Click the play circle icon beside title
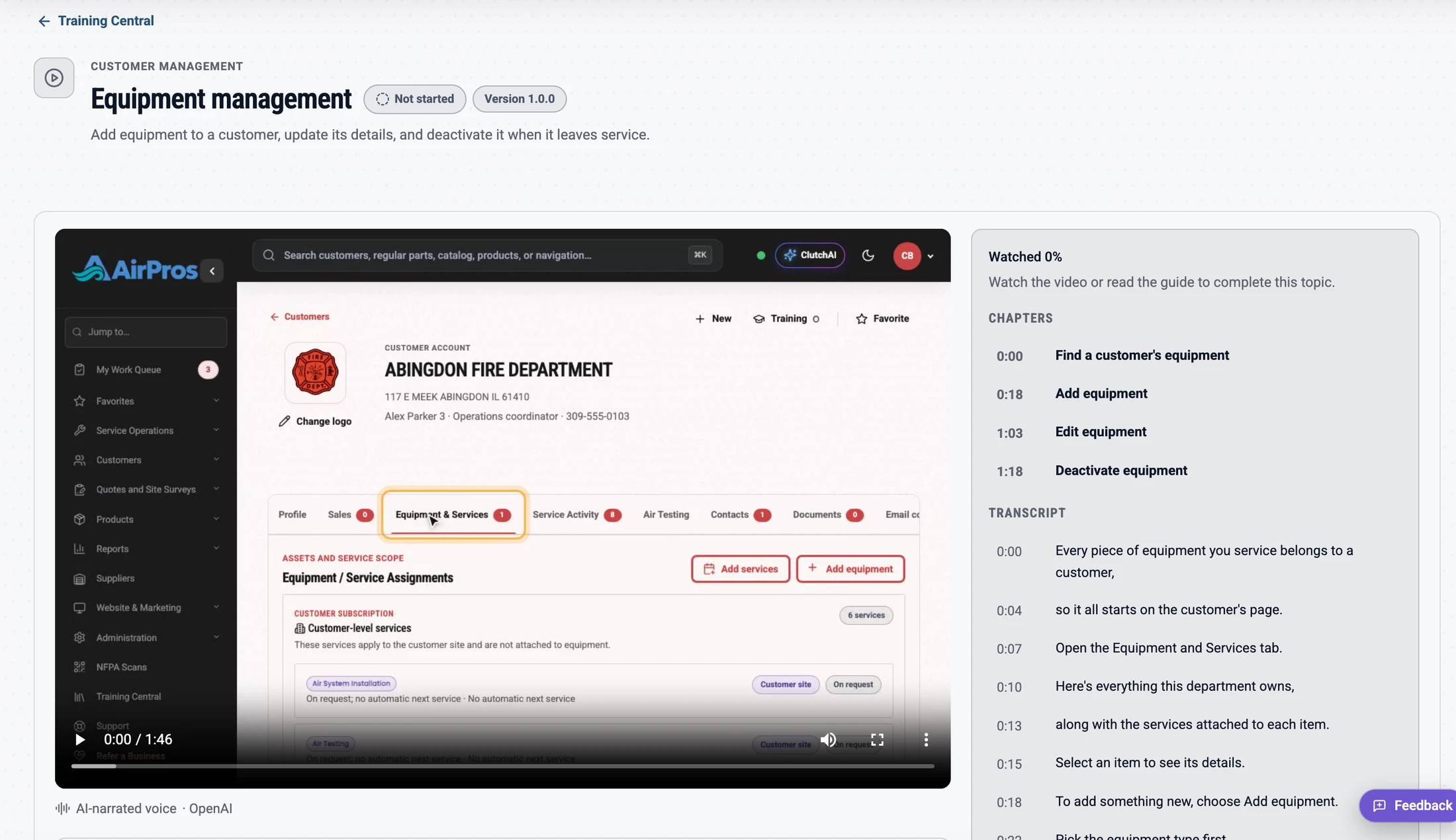The height and width of the screenshot is (840, 1456). pyautogui.click(x=54, y=78)
